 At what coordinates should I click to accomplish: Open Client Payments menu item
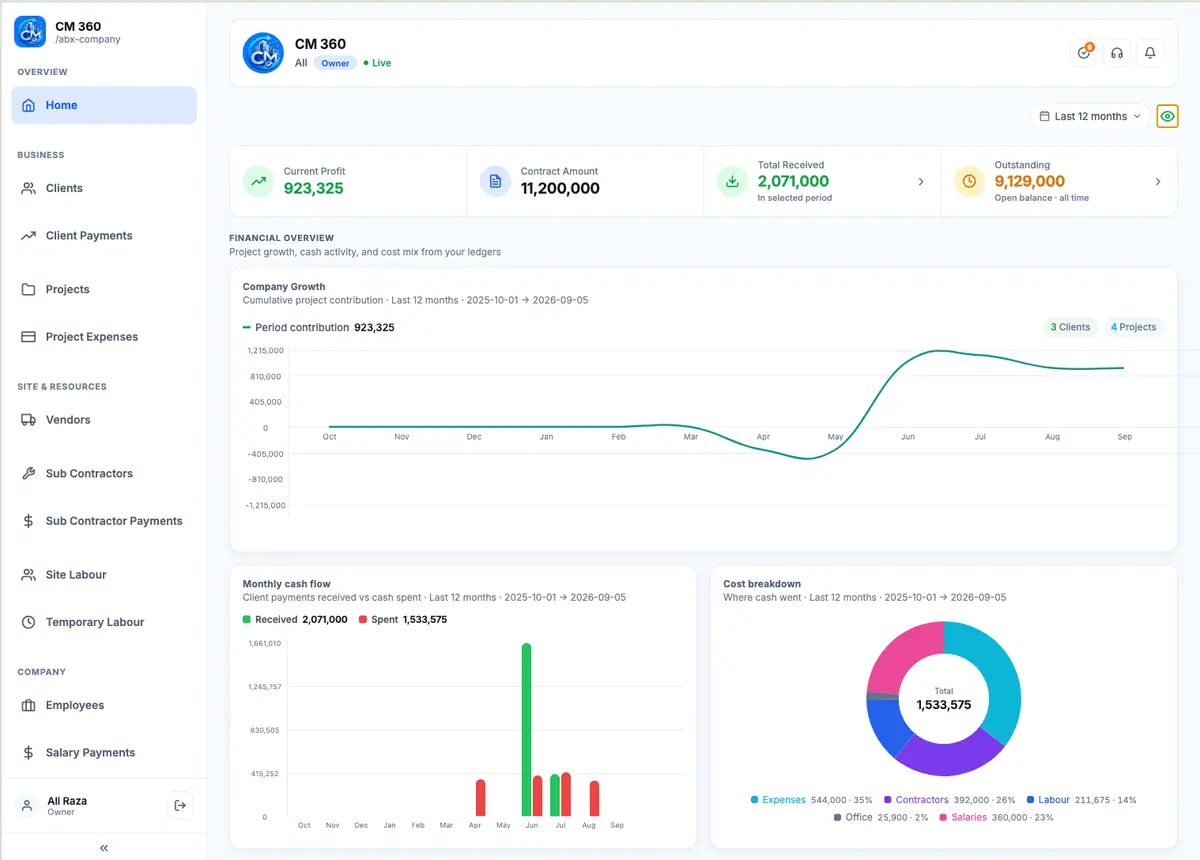point(104,236)
